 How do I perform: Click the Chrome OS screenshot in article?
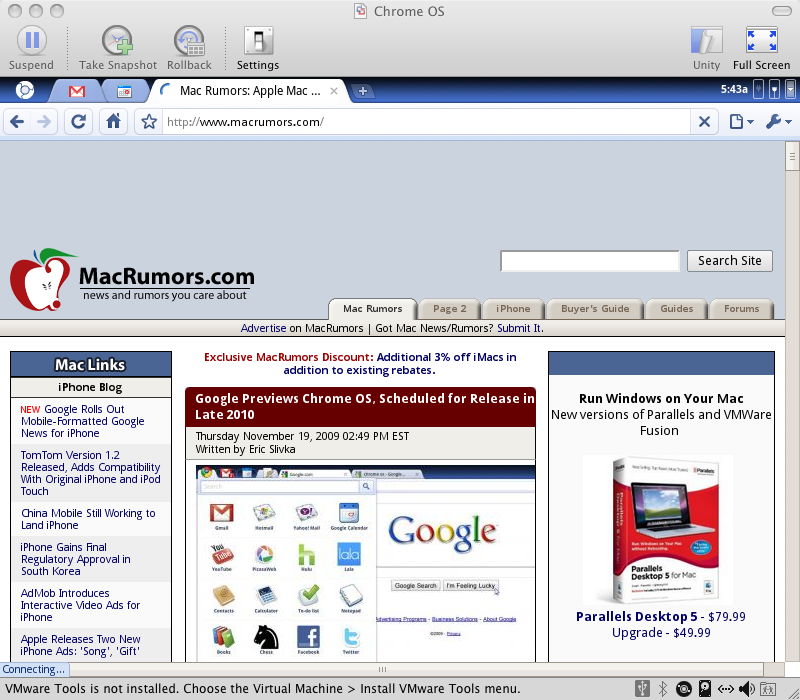pyautogui.click(x=365, y=563)
